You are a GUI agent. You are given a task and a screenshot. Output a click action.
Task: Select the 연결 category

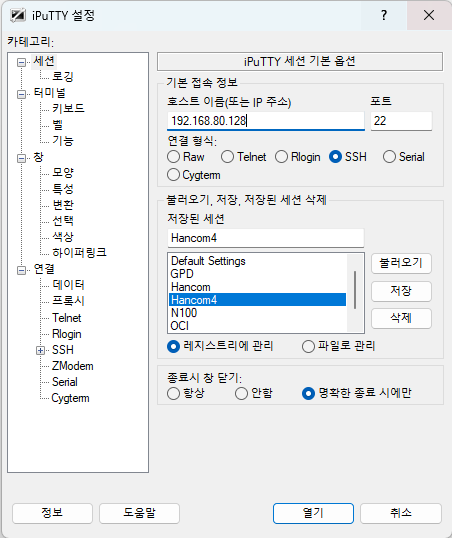(x=44, y=269)
